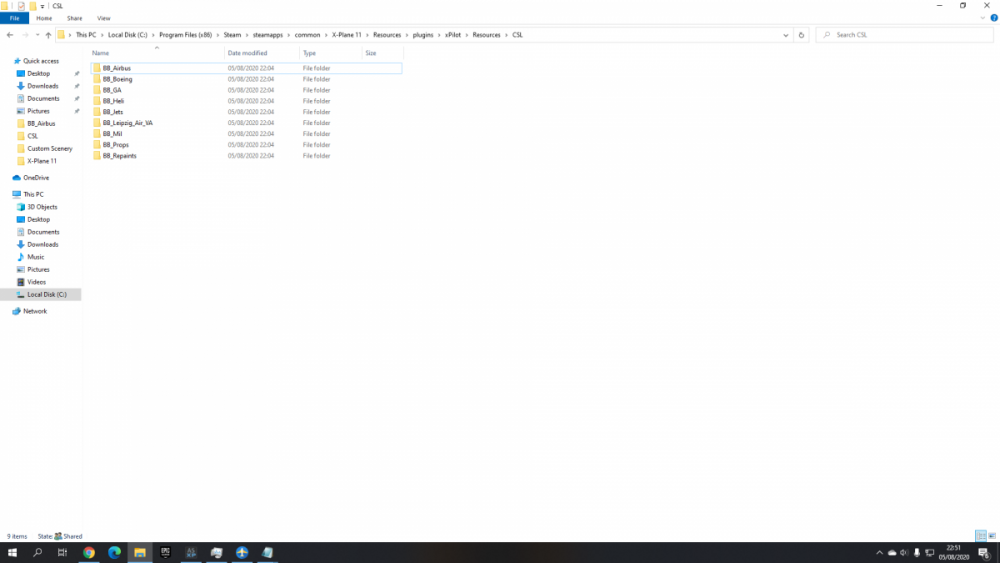The image size is (1000, 563).
Task: Open Google Chrome from the taskbar
Action: pos(88,553)
